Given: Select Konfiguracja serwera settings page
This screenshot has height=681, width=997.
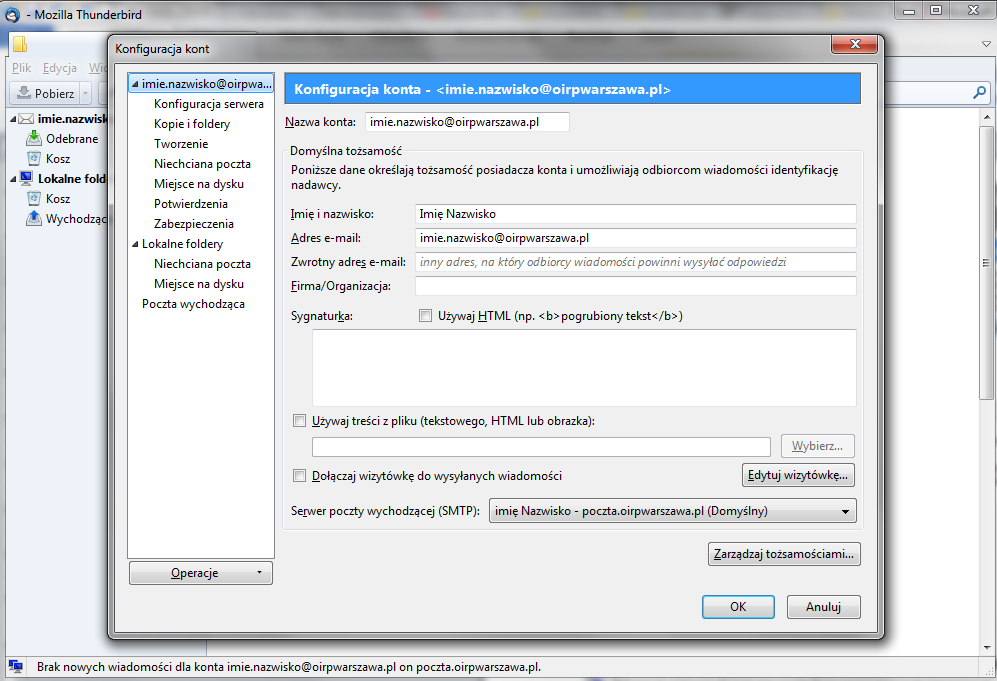Looking at the screenshot, I should tap(209, 104).
